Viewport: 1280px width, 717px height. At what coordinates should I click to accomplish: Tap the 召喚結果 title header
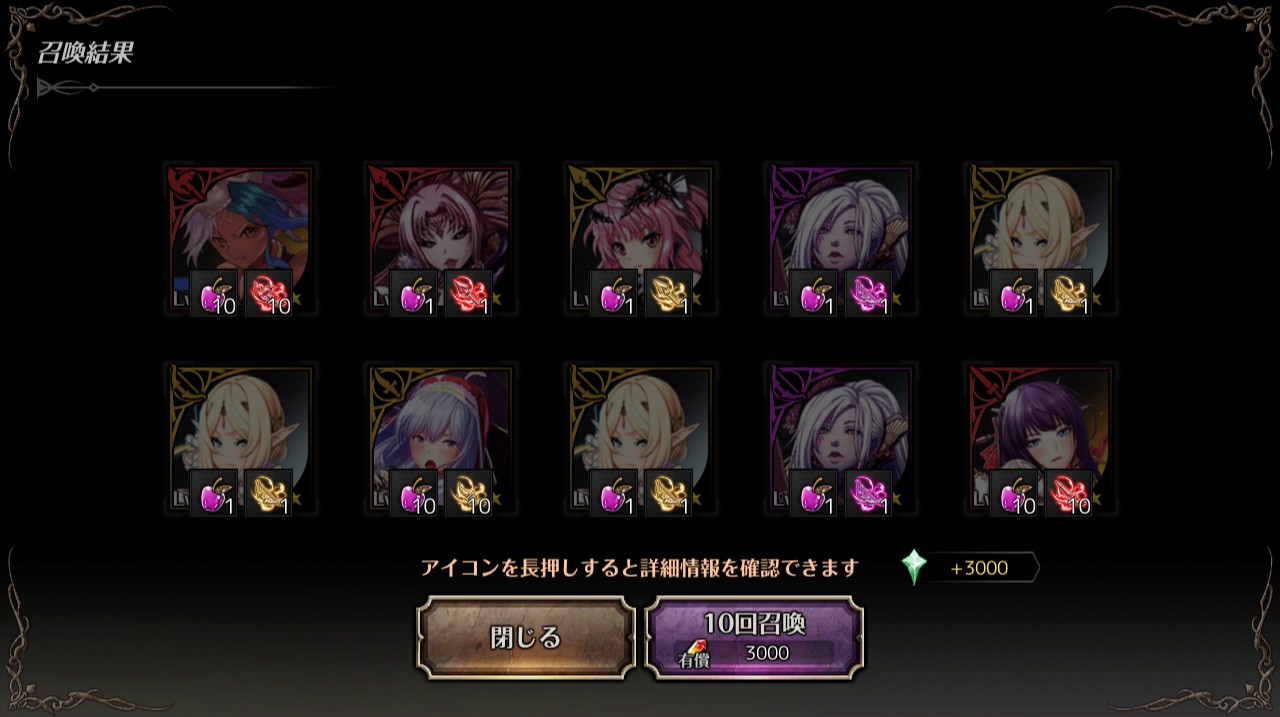click(85, 53)
